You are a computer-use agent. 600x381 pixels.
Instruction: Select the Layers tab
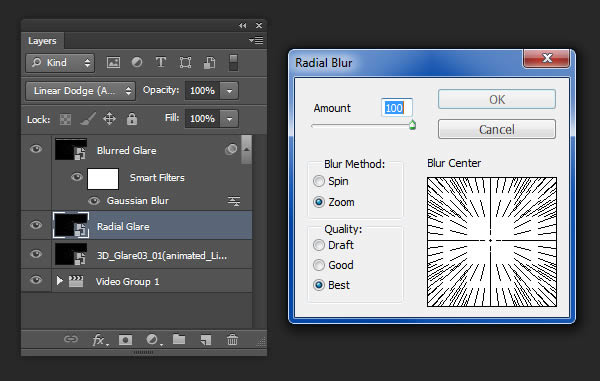coord(42,41)
